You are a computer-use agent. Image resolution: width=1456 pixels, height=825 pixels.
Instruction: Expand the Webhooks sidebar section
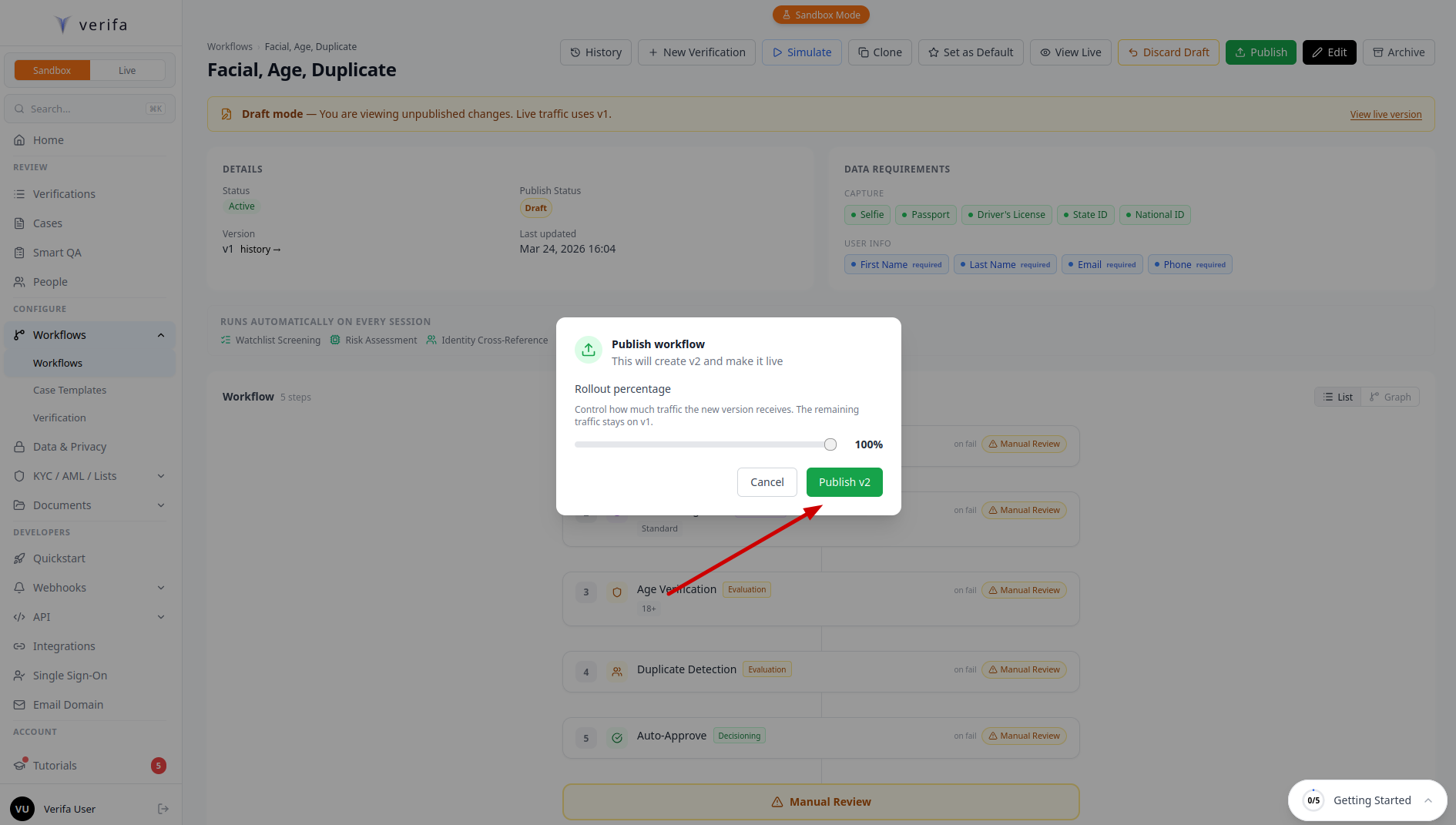pyautogui.click(x=59, y=587)
